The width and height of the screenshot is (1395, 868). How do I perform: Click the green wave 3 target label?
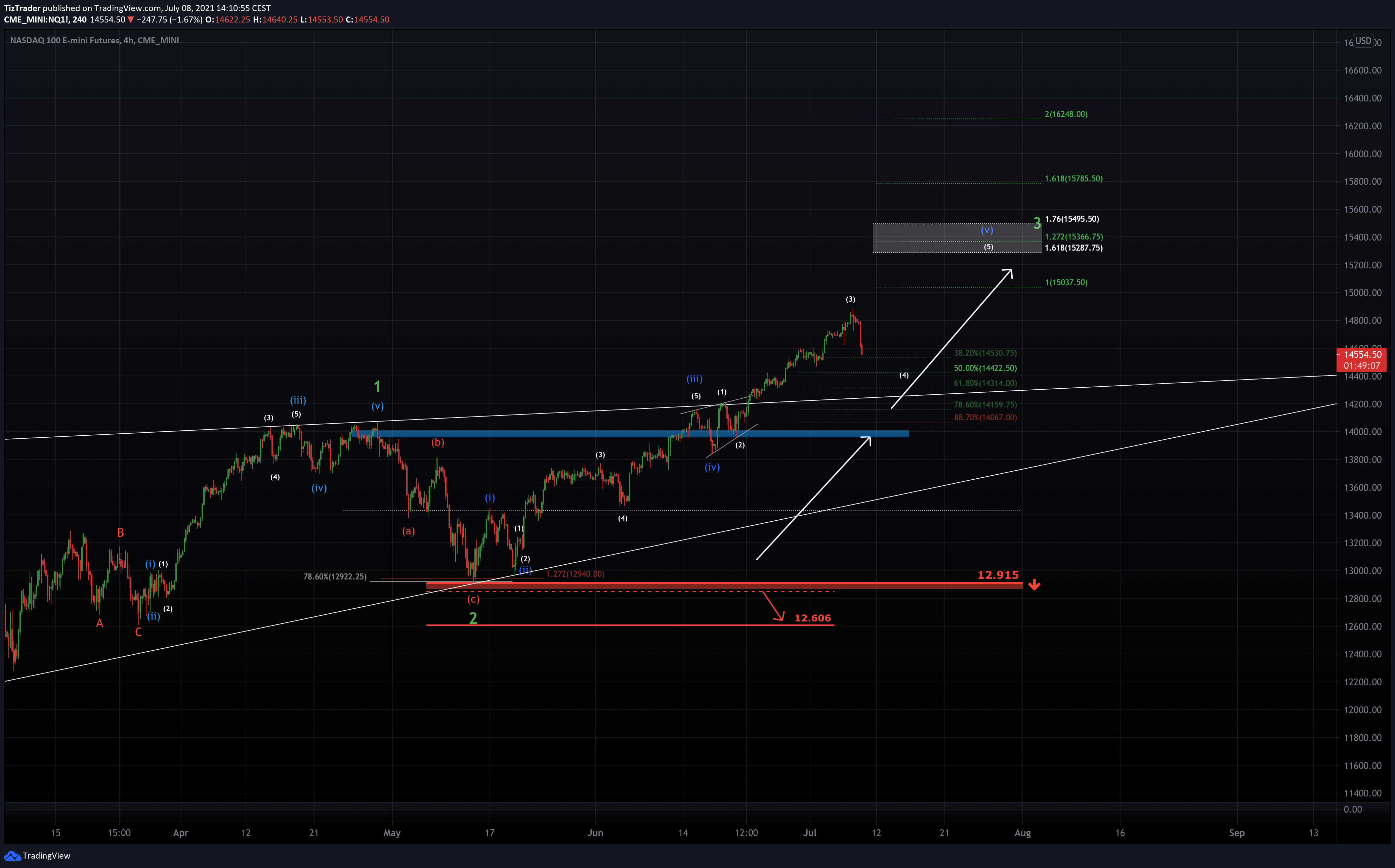pos(1037,223)
